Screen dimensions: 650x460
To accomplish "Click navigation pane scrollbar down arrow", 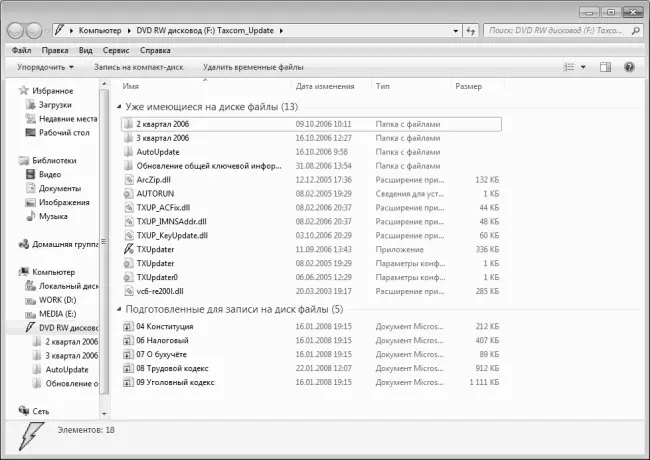I will (104, 413).
